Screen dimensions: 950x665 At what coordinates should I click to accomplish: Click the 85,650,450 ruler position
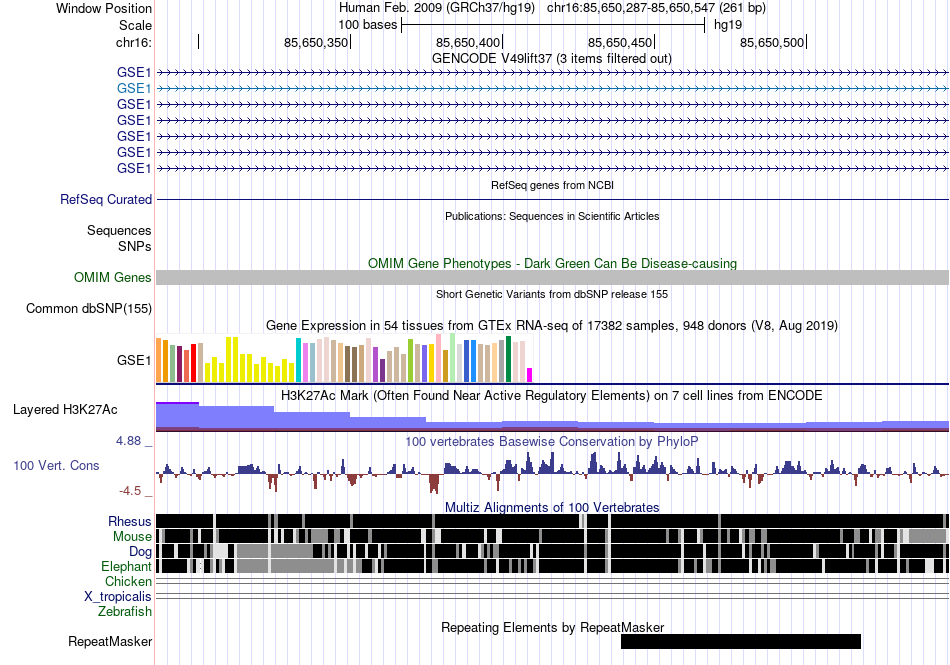pos(620,42)
